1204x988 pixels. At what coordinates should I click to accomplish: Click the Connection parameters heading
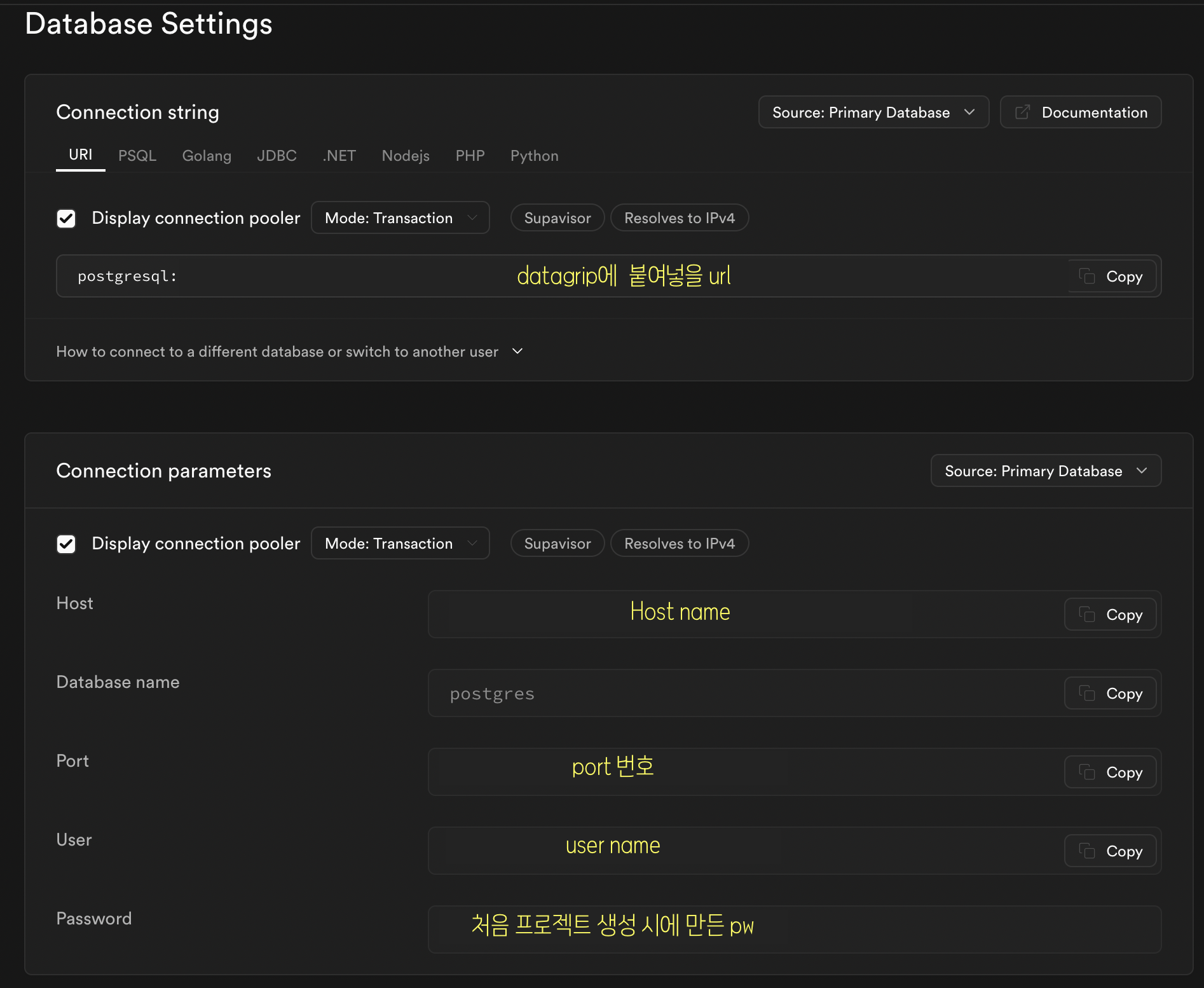coord(163,471)
